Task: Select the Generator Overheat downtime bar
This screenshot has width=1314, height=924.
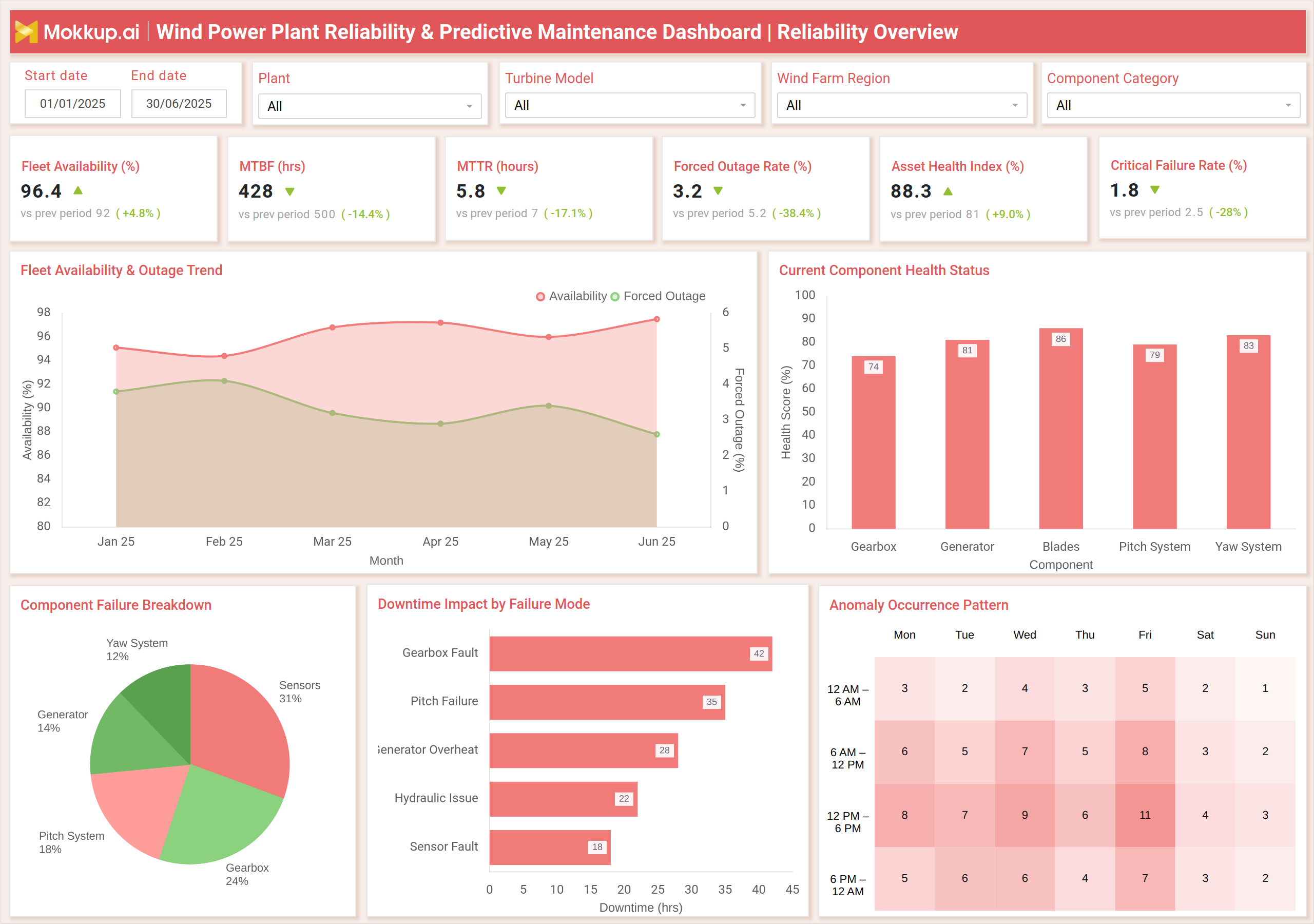Action: (584, 750)
